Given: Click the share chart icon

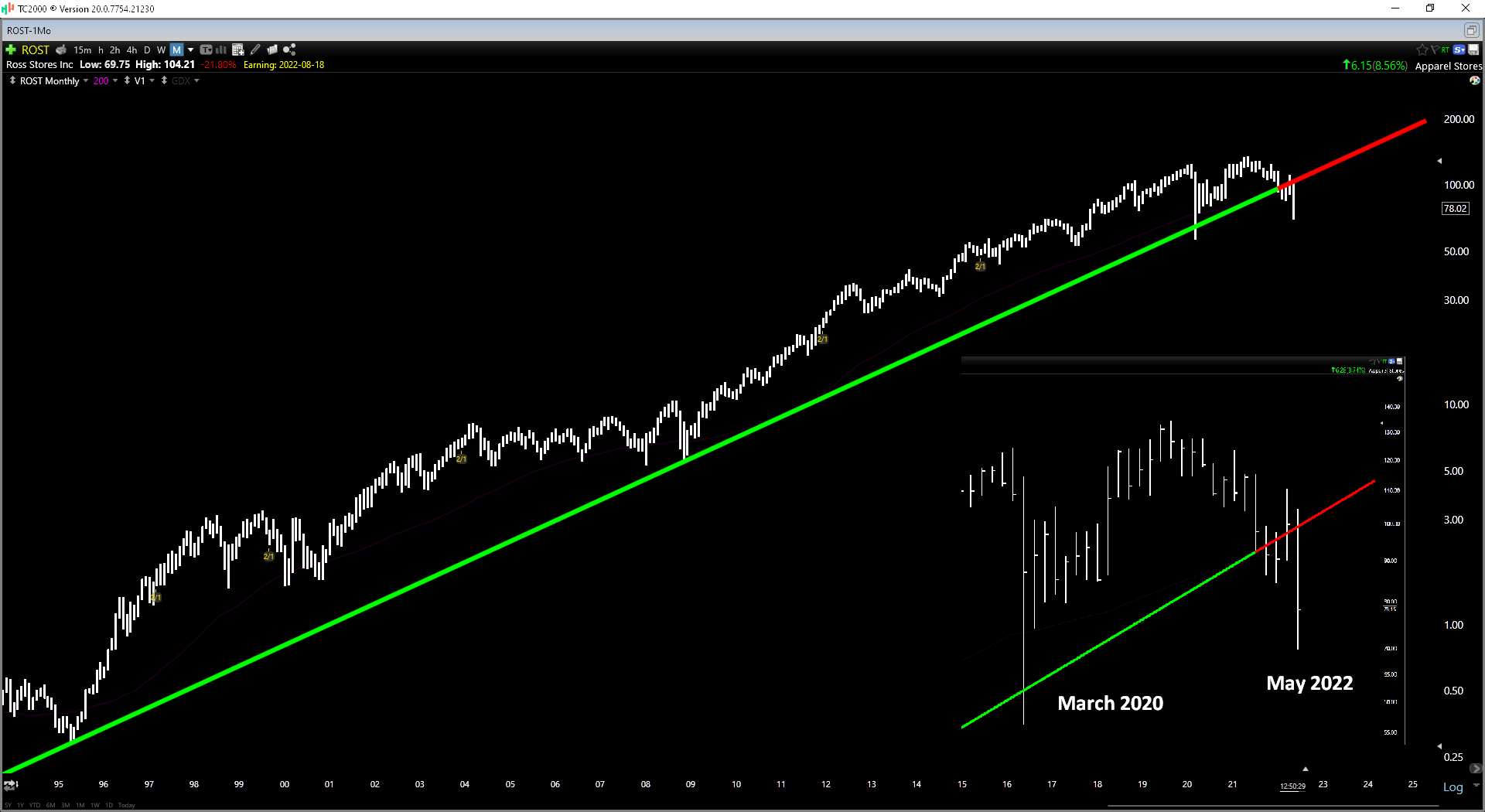Looking at the screenshot, I should [x=289, y=49].
